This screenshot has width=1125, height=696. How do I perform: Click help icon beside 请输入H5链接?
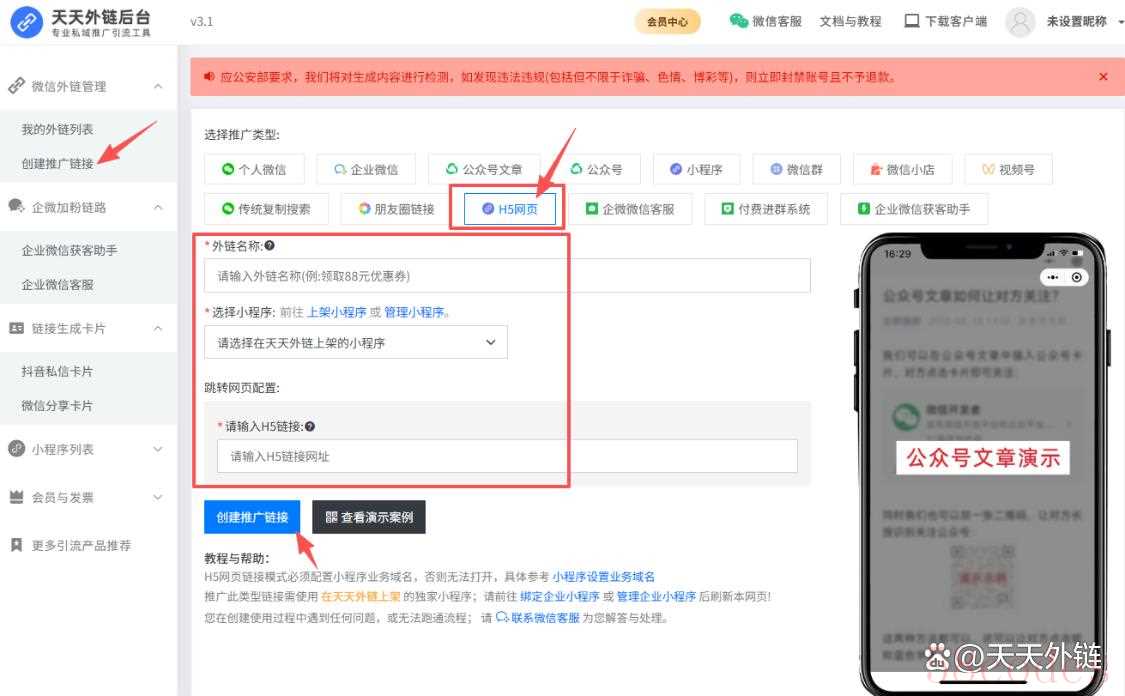pyautogui.click(x=310, y=426)
